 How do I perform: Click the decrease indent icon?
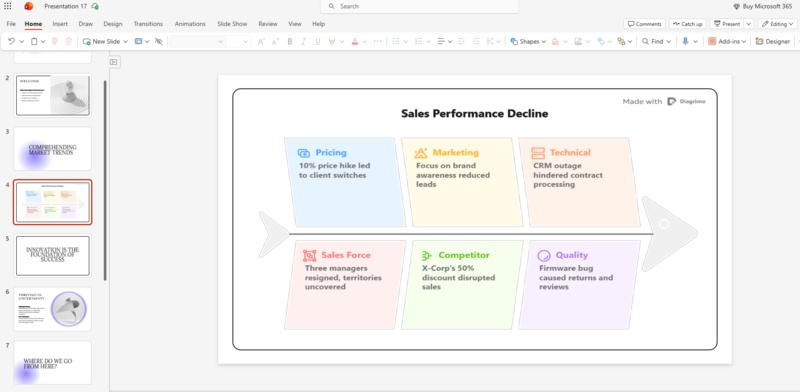[462, 41]
